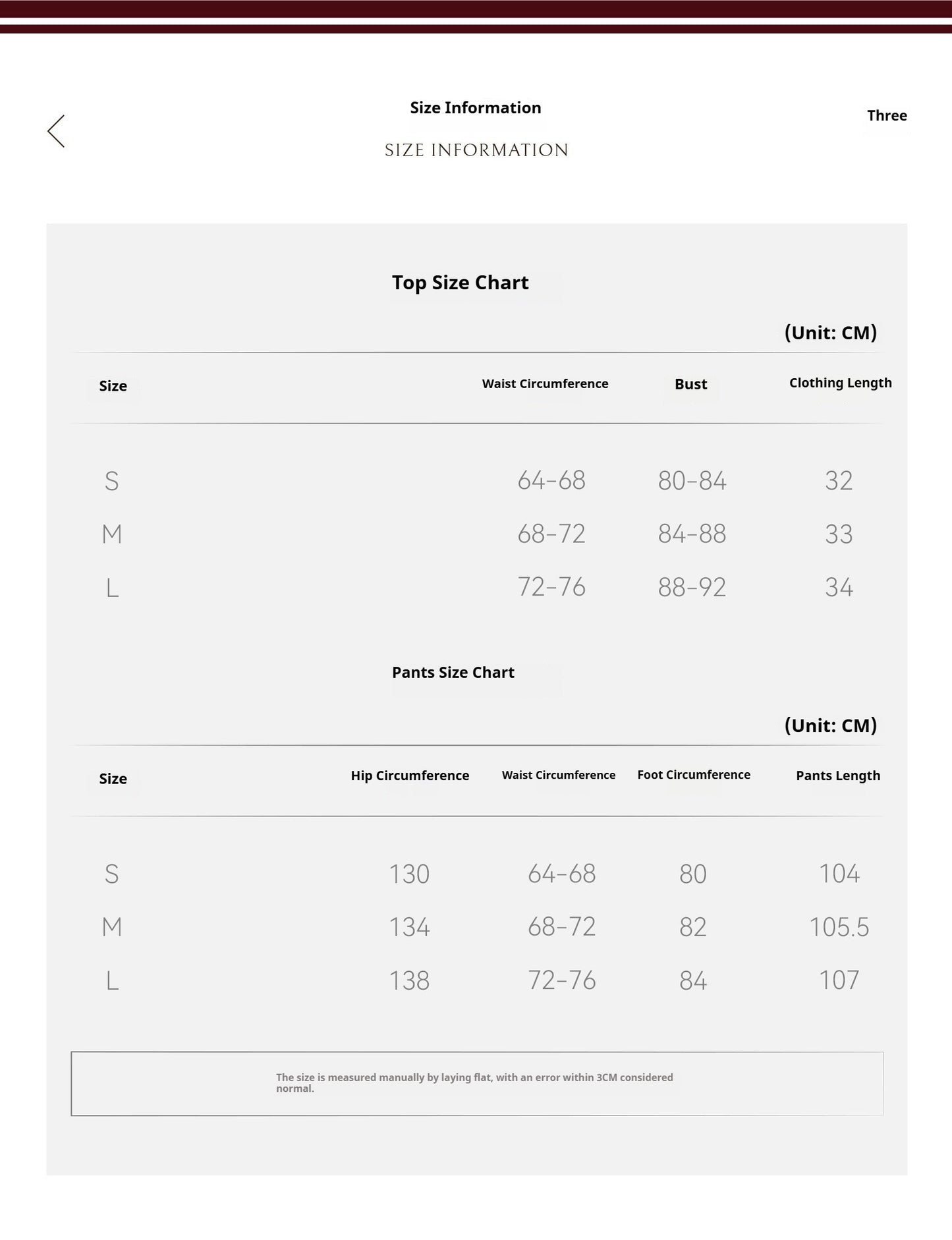Click the measurement error note box
Image resolution: width=952 pixels, height=1240 pixels.
477,1083
